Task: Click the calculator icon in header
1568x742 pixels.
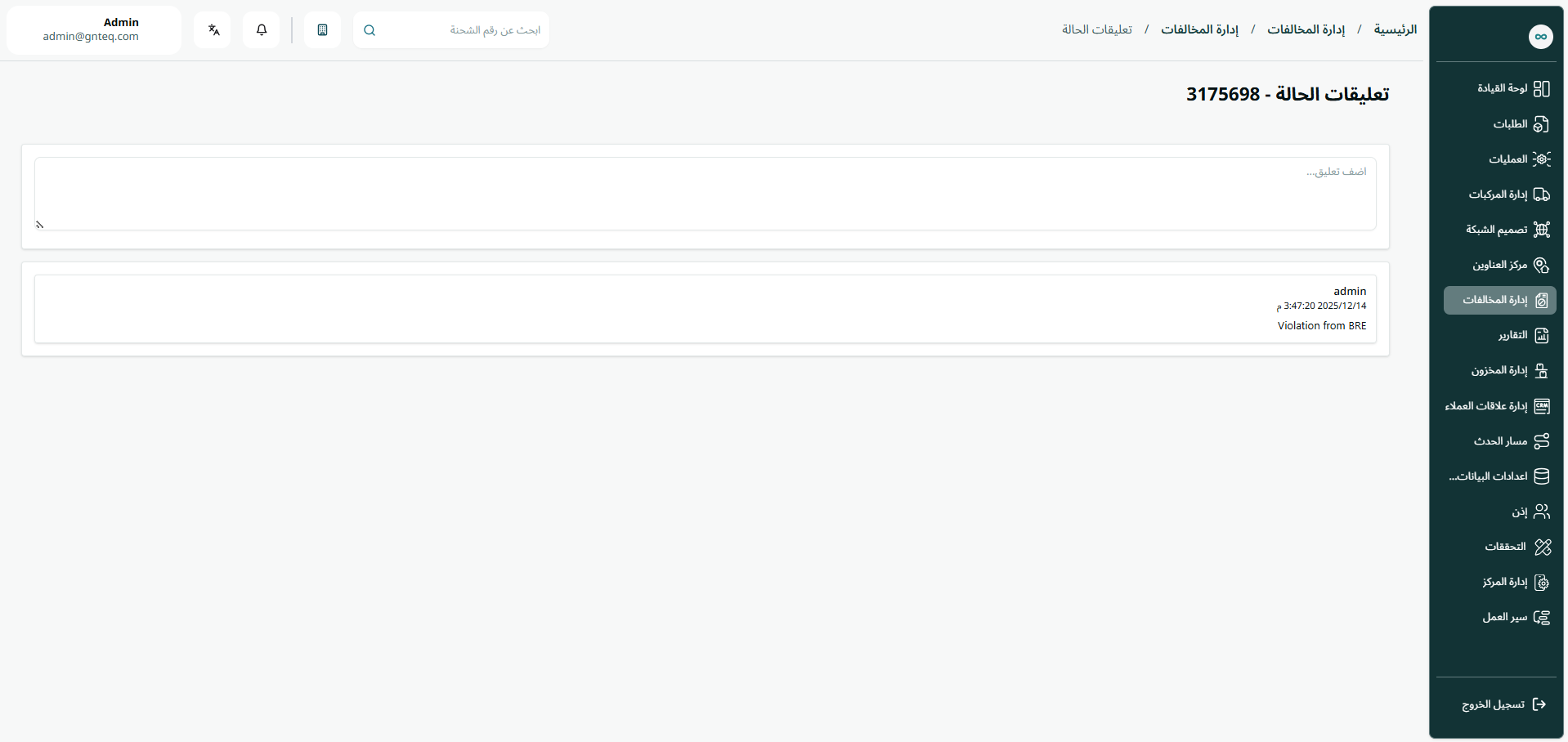Action: pyautogui.click(x=322, y=30)
